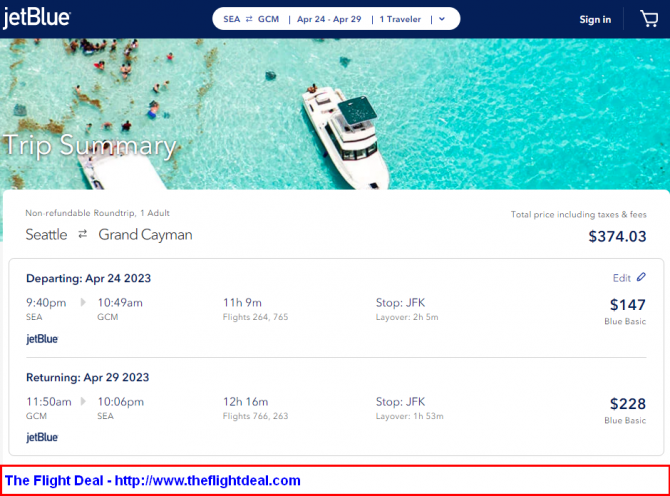Click 'Flights 264, 765' text

tap(256, 317)
